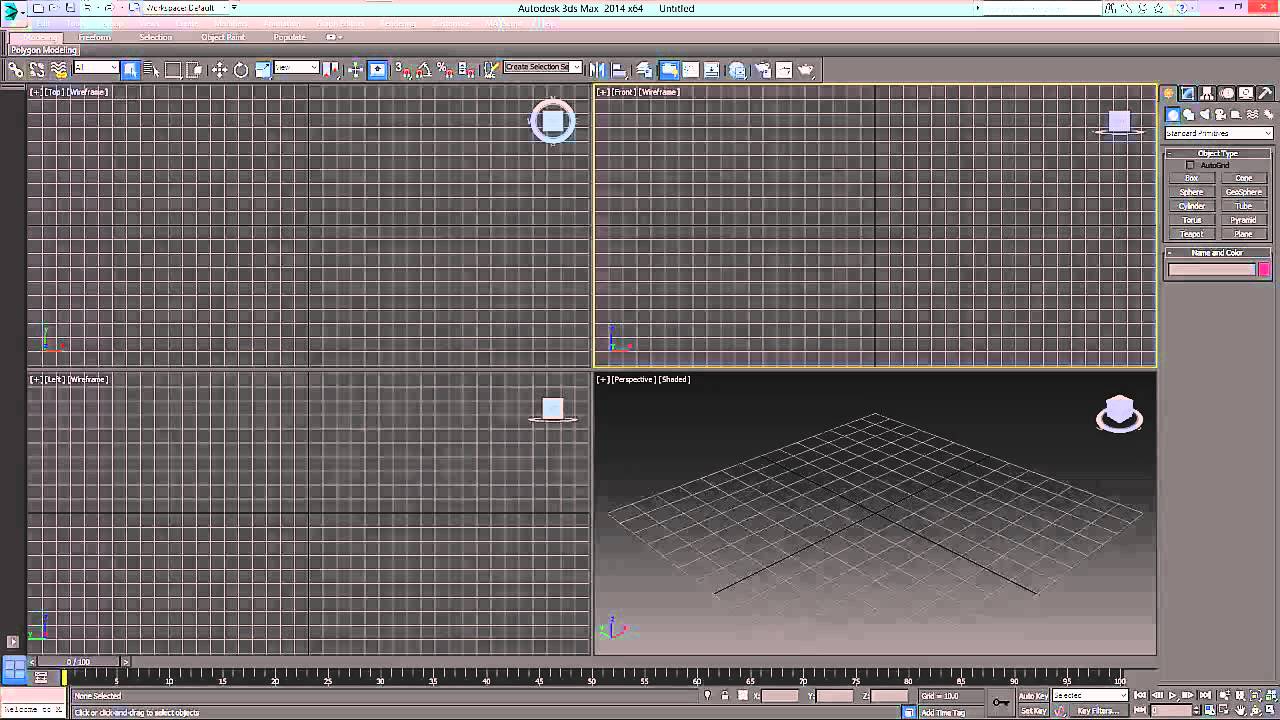Toggle Angle Snap
This screenshot has height=720, width=1280.
click(424, 70)
